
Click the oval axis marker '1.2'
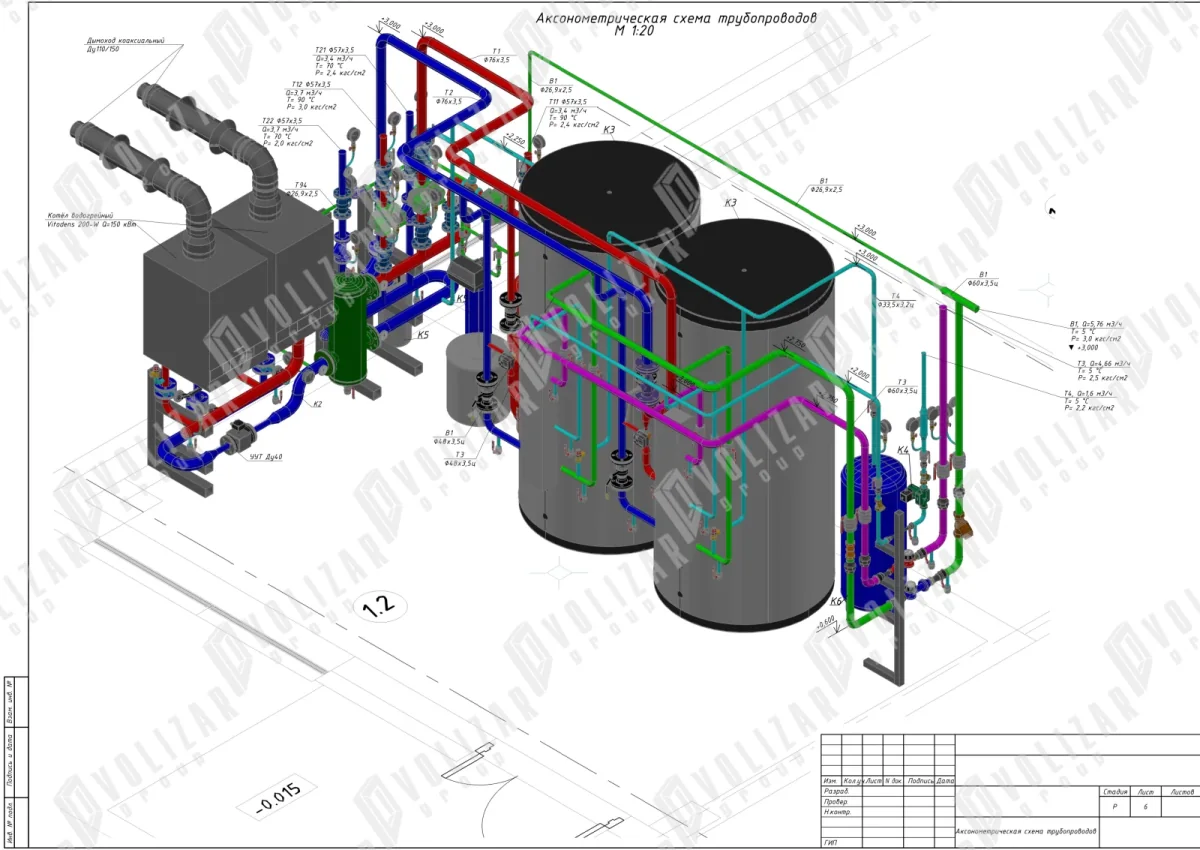380,604
